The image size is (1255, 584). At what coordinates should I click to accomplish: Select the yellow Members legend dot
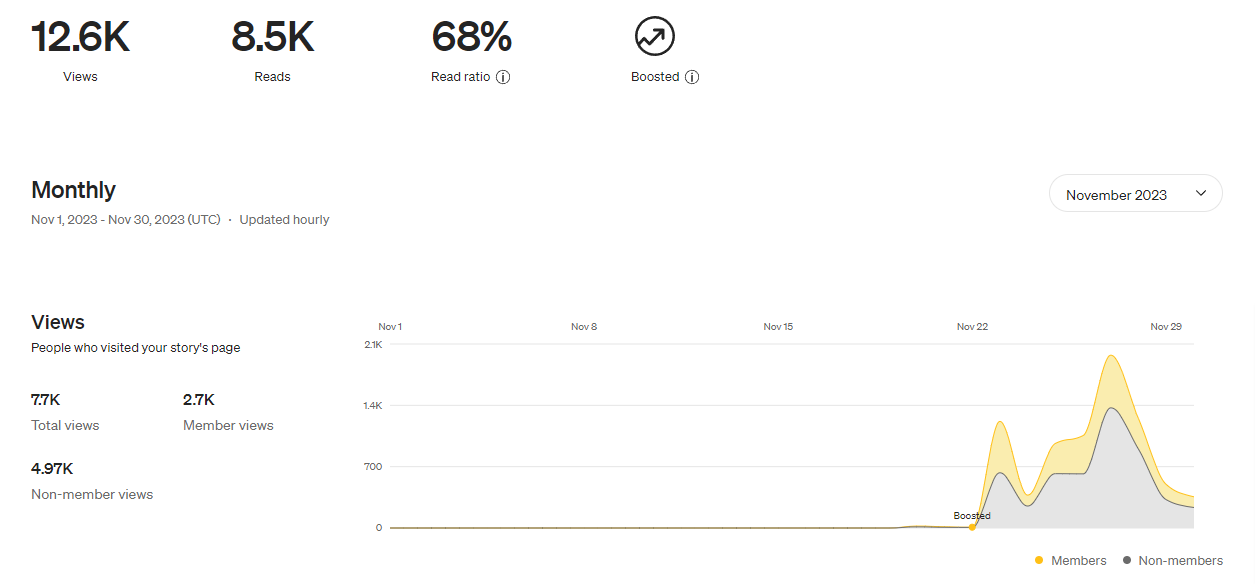coord(1040,560)
